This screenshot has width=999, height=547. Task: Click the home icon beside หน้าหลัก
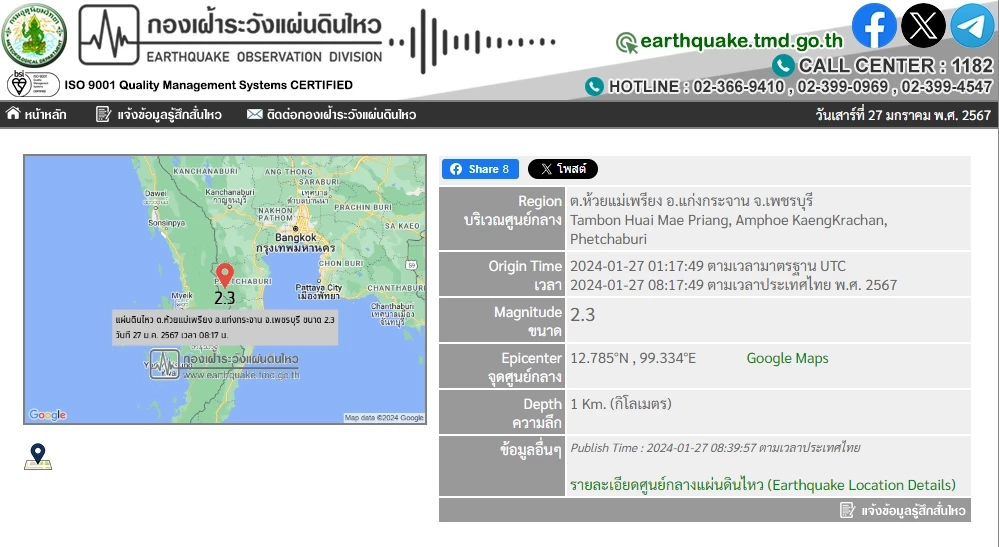[x=13, y=113]
